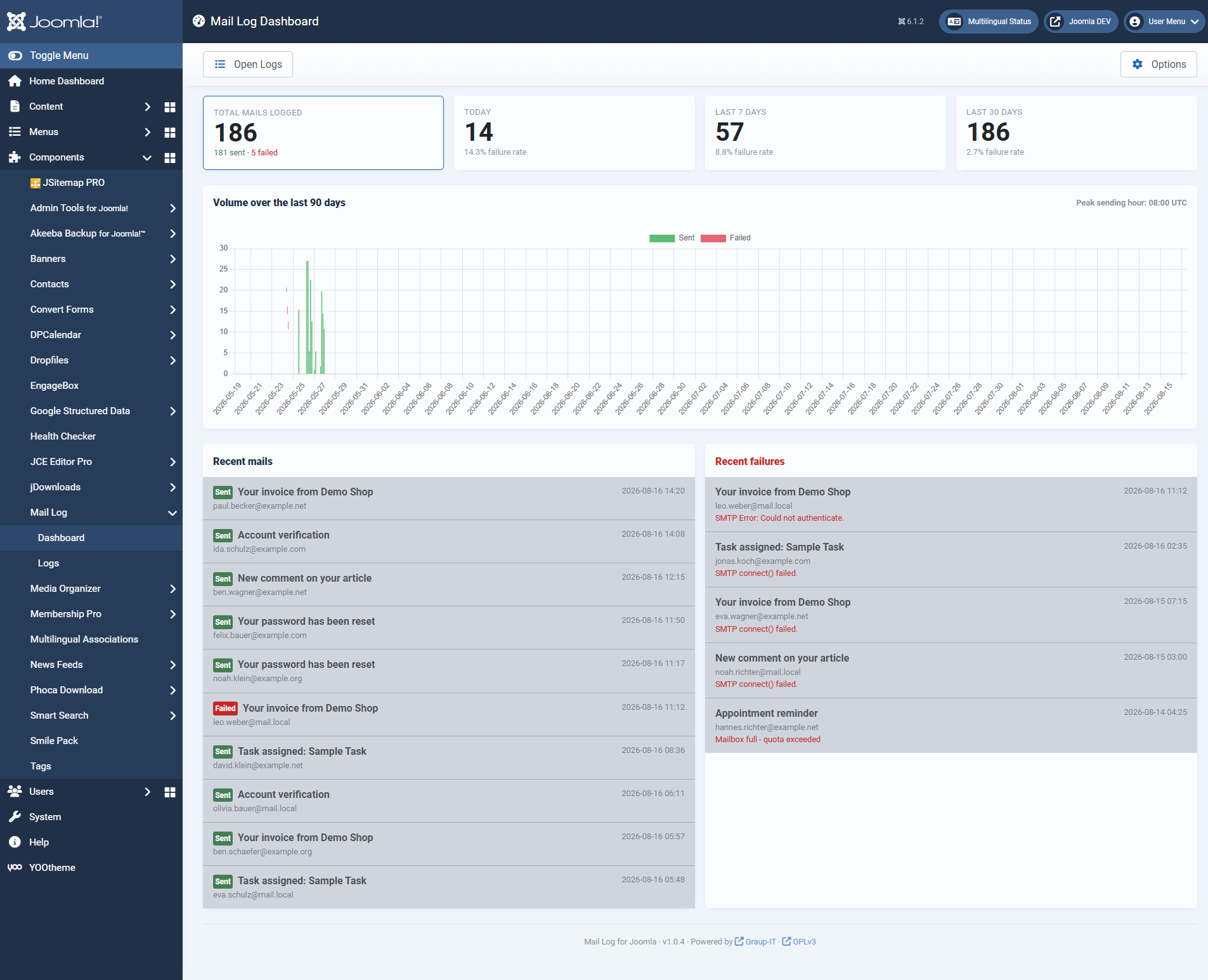The width and height of the screenshot is (1208, 980).
Task: Click the Mail Log Dashboard title icon
Action: click(199, 21)
